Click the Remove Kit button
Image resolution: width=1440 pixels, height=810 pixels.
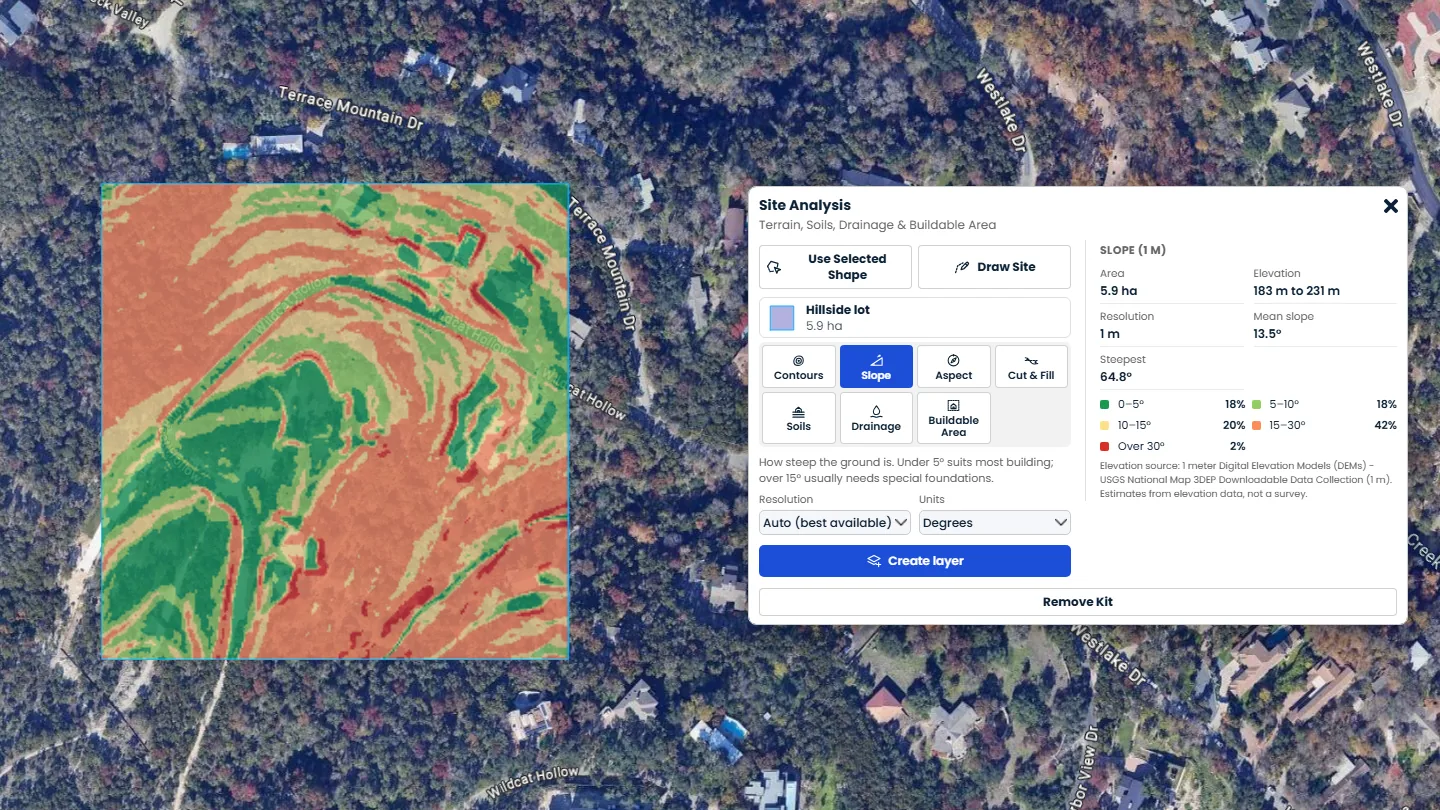point(1078,602)
